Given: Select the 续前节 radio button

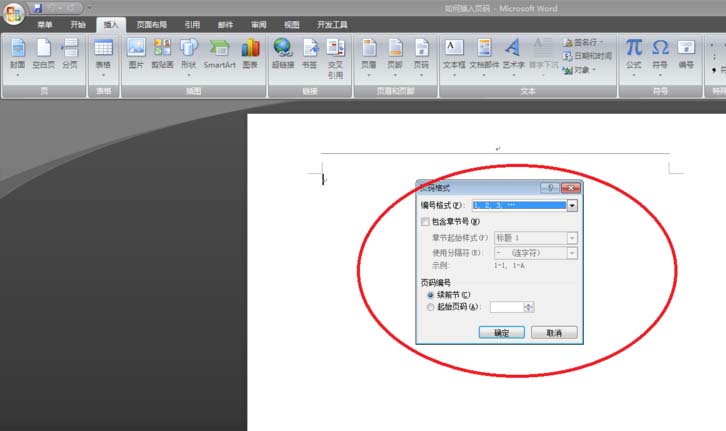Looking at the screenshot, I should pyautogui.click(x=431, y=295).
